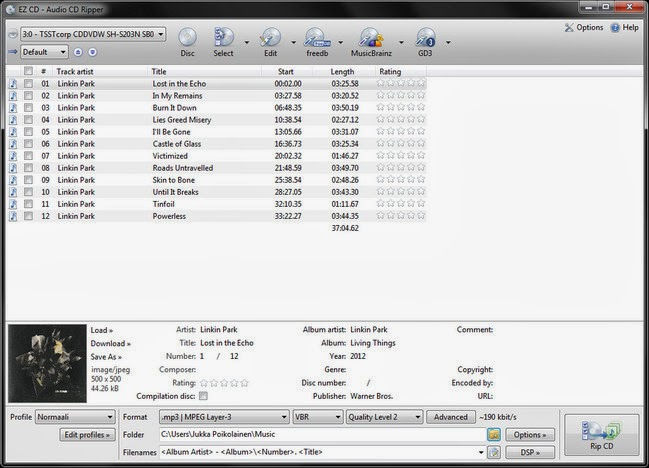Open the VBR bitrate mode dropdown
Viewport: 649px width, 468px height.
[318, 417]
